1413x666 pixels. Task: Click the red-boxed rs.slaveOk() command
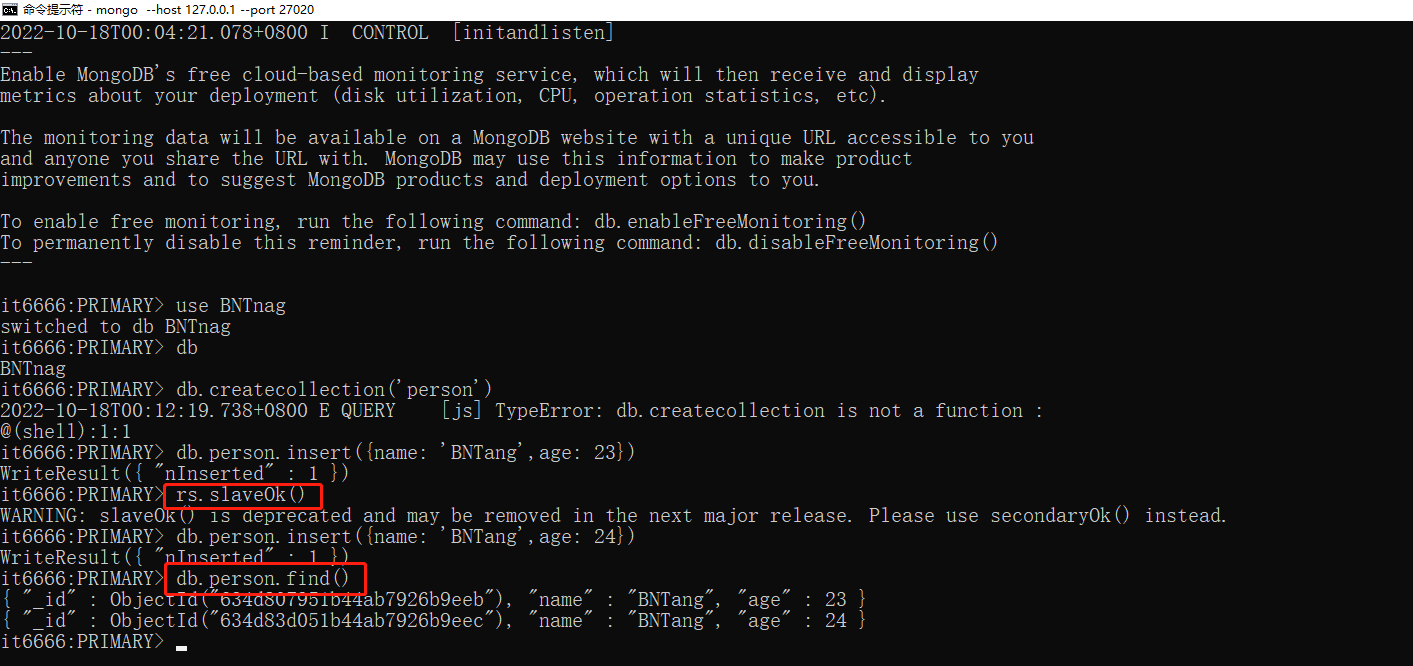pos(242,495)
